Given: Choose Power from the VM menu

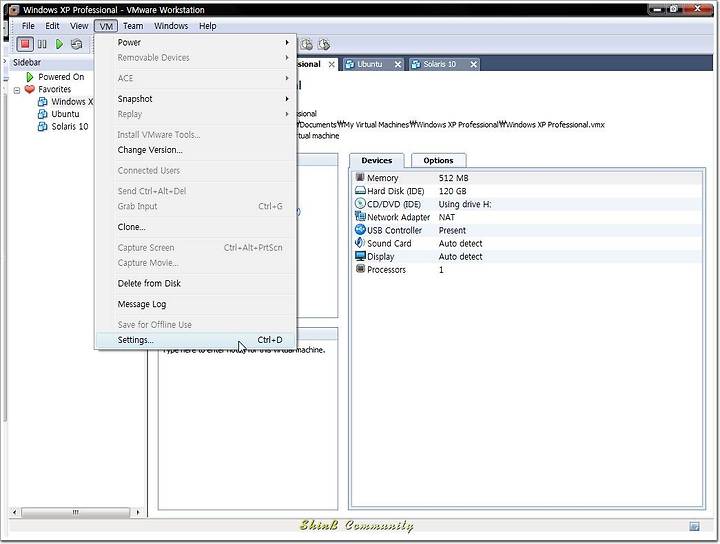Looking at the screenshot, I should 196,42.
